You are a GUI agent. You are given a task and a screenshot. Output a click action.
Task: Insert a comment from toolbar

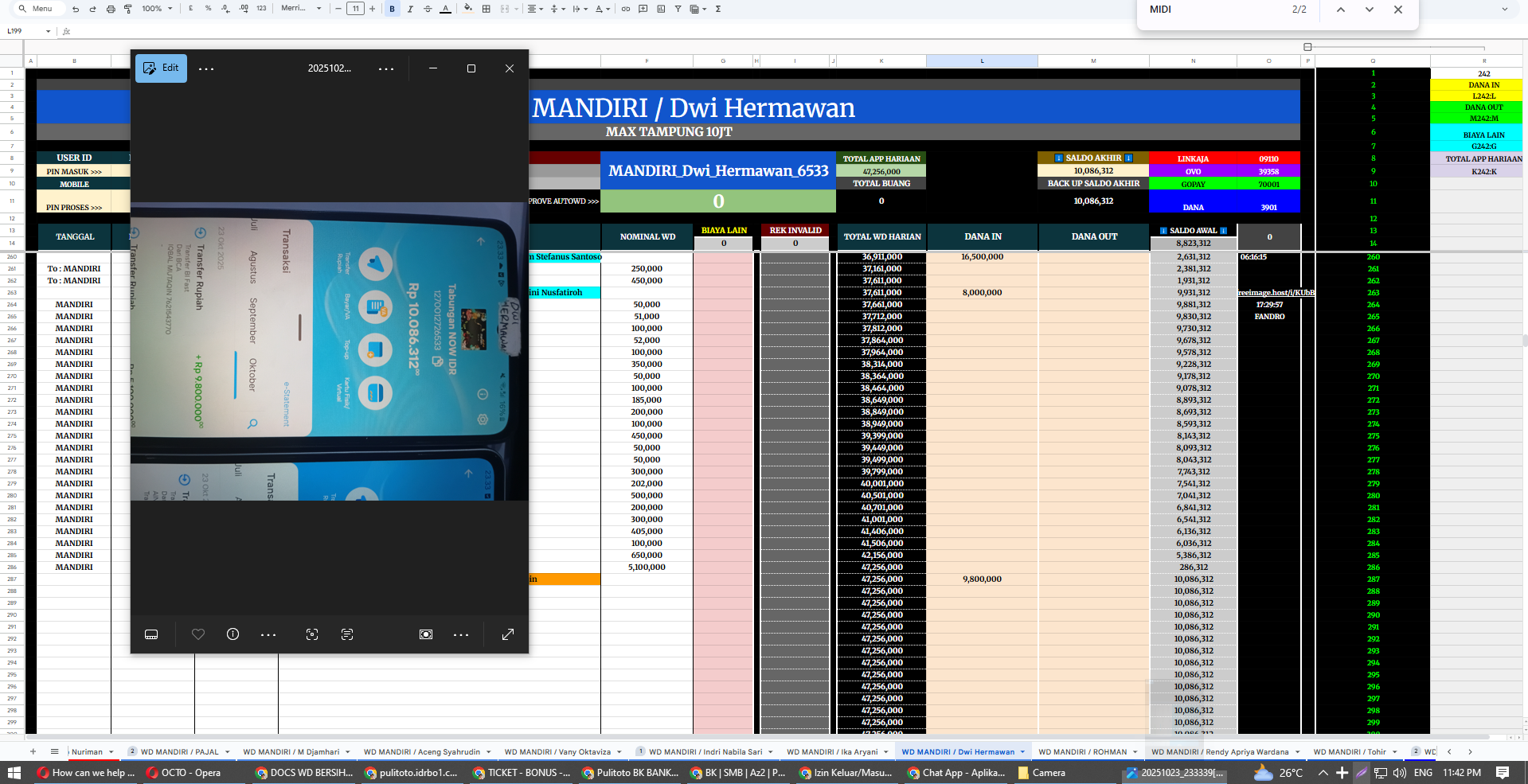643,9
